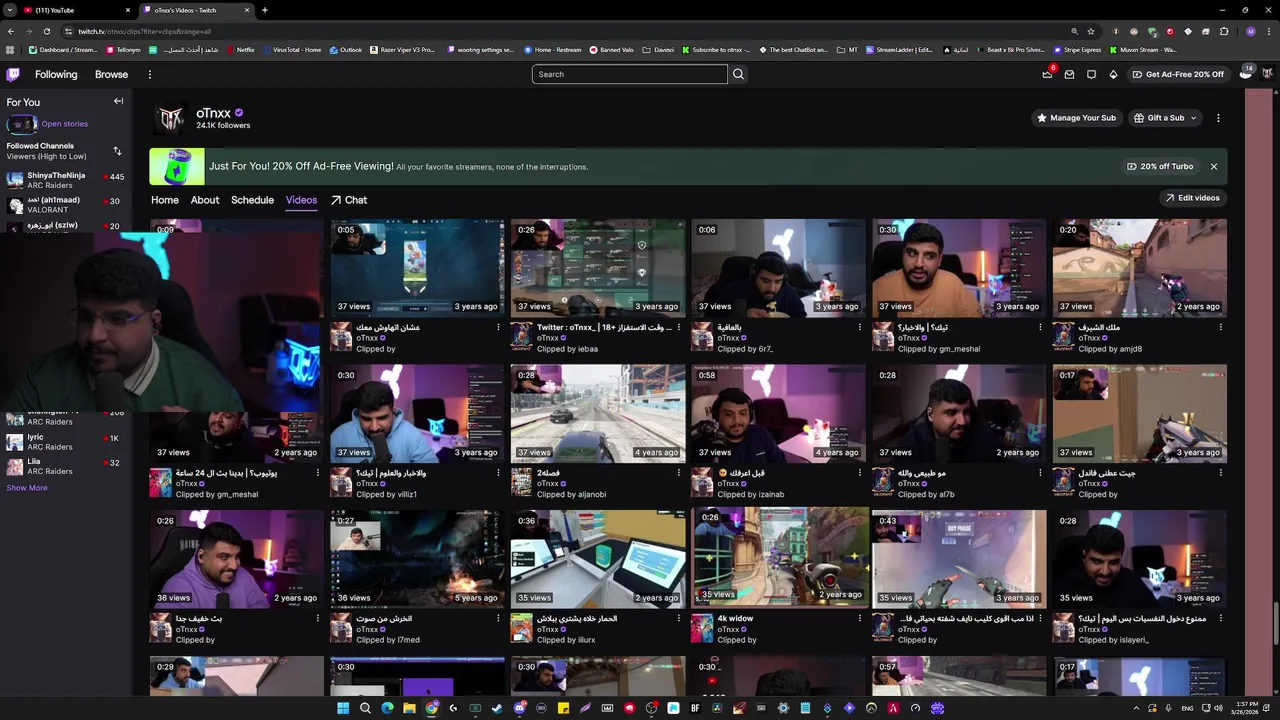Open the whispers chat bubble icon

1091,74
